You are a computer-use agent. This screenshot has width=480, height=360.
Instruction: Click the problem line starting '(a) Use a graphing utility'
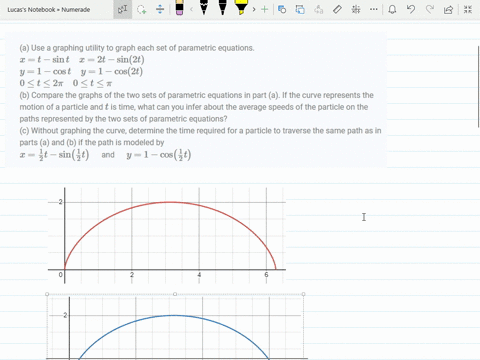tap(137, 48)
